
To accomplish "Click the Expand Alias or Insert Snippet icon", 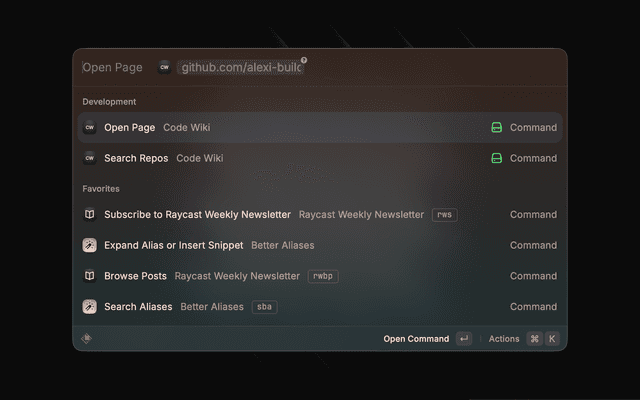I will tap(89, 245).
